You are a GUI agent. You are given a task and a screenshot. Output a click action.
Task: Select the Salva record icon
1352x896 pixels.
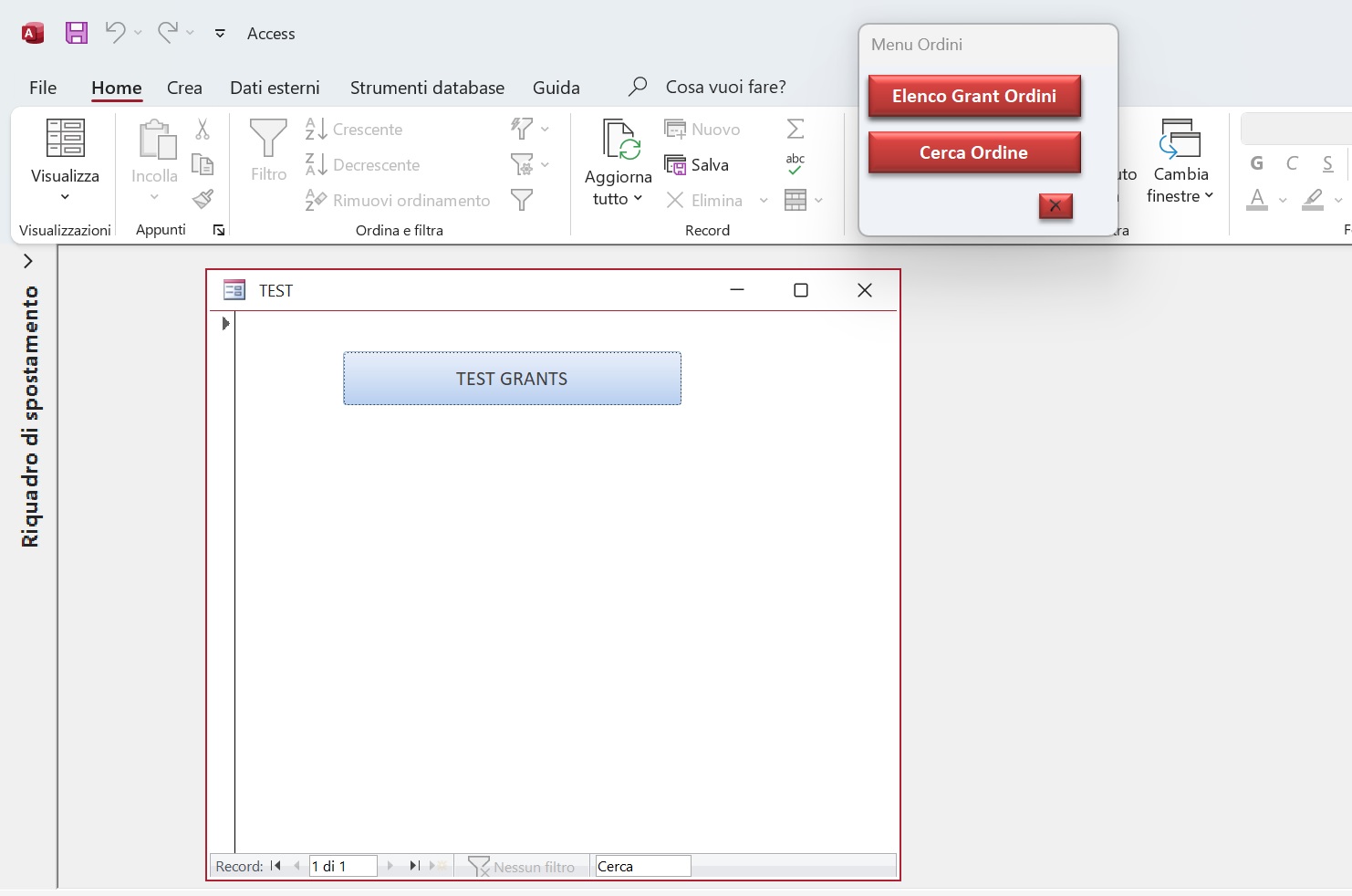coord(676,164)
